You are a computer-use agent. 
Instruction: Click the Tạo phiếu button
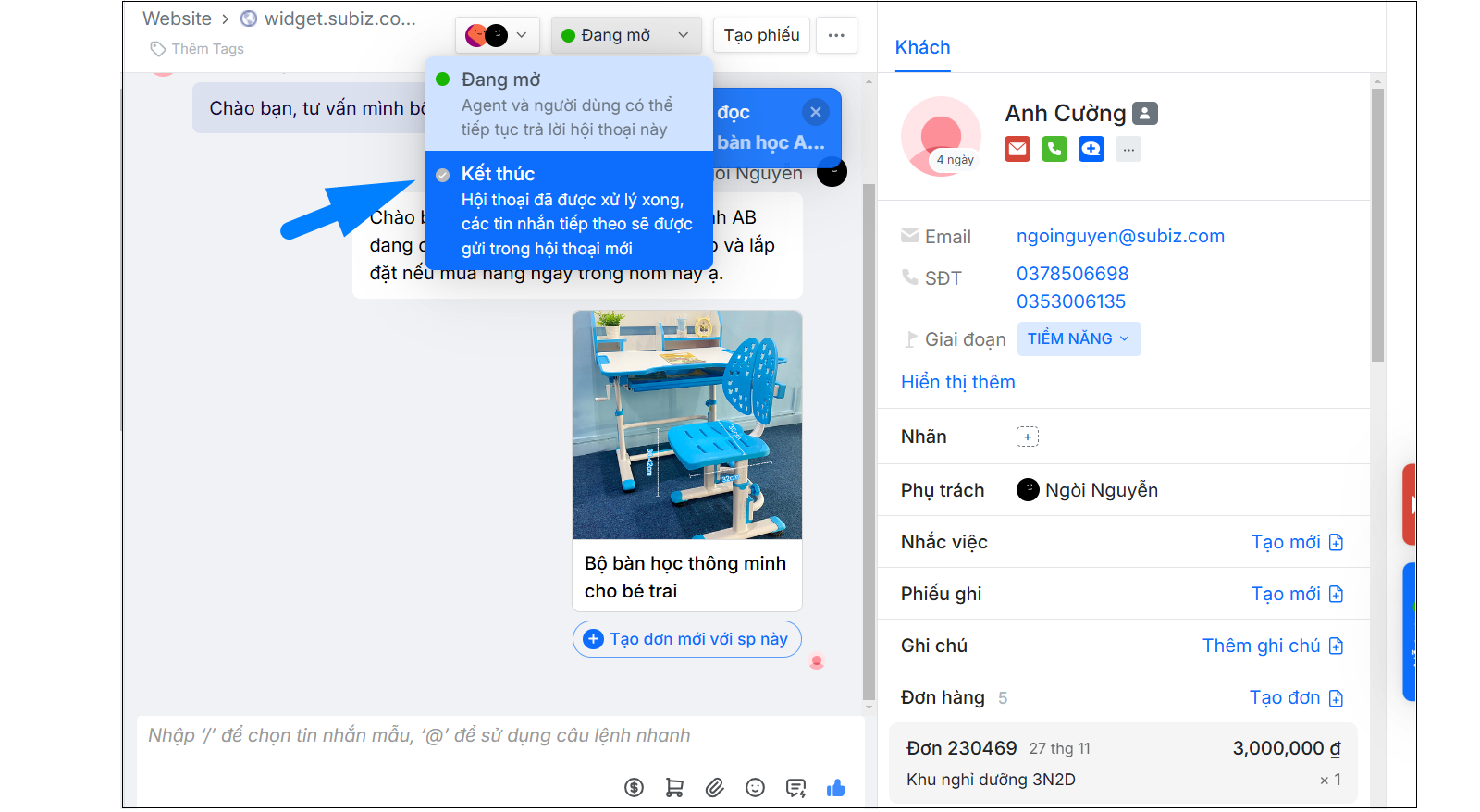click(761, 35)
